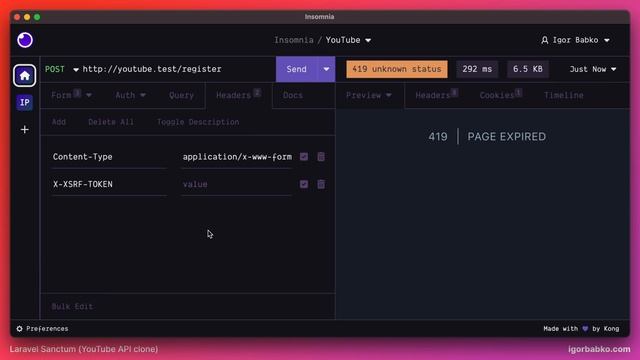Open the Cookies tab
The image size is (640, 360).
coord(500,95)
